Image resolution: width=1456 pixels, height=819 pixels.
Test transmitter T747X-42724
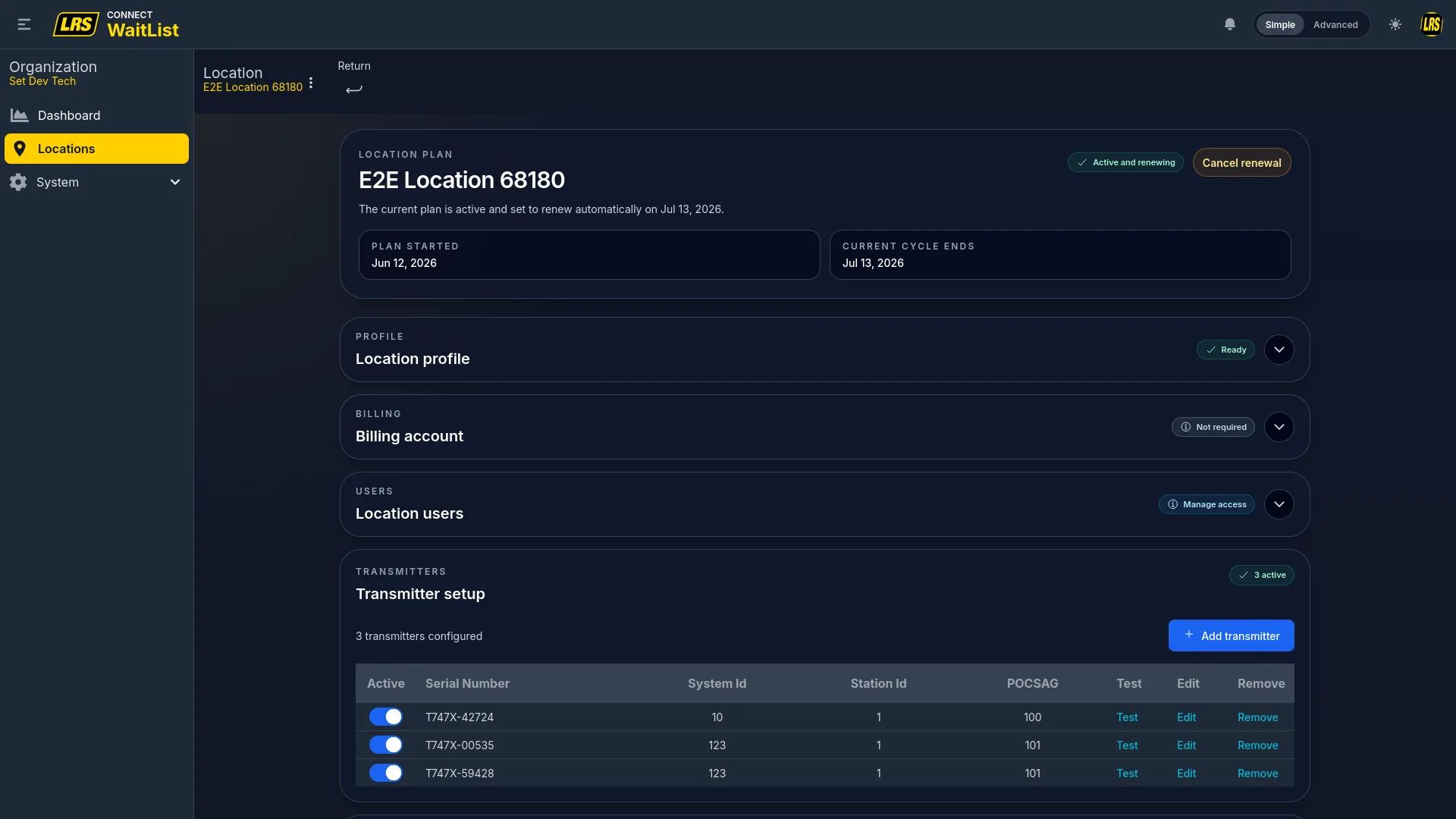(1127, 717)
